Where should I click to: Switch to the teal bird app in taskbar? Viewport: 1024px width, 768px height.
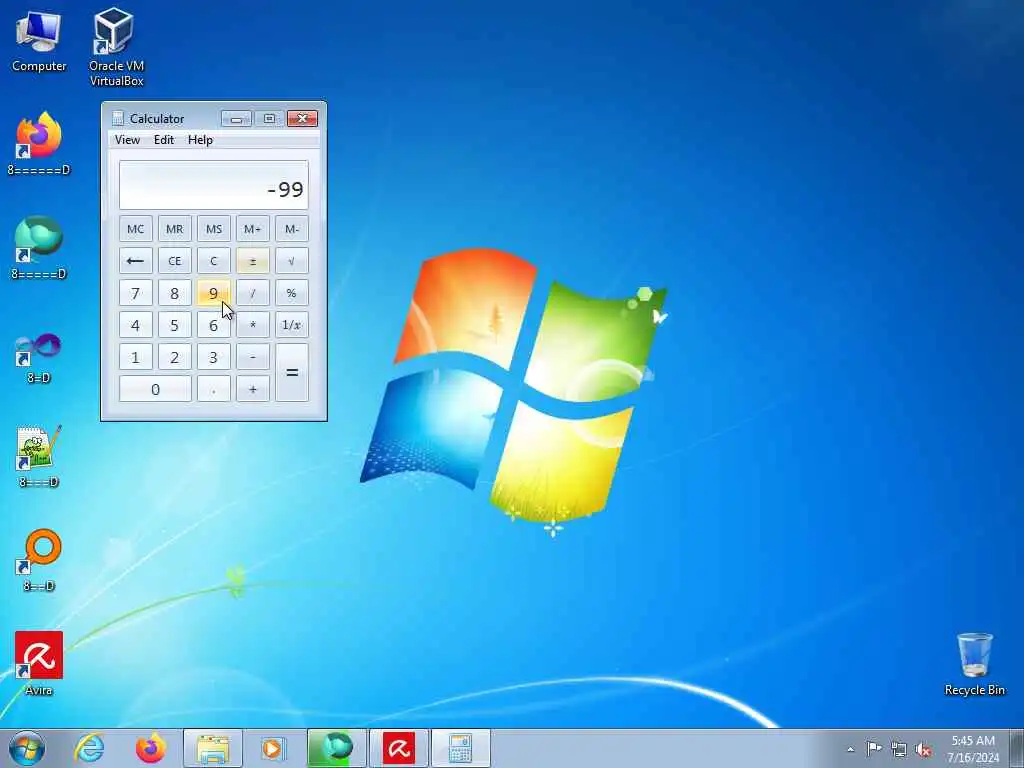pyautogui.click(x=336, y=748)
